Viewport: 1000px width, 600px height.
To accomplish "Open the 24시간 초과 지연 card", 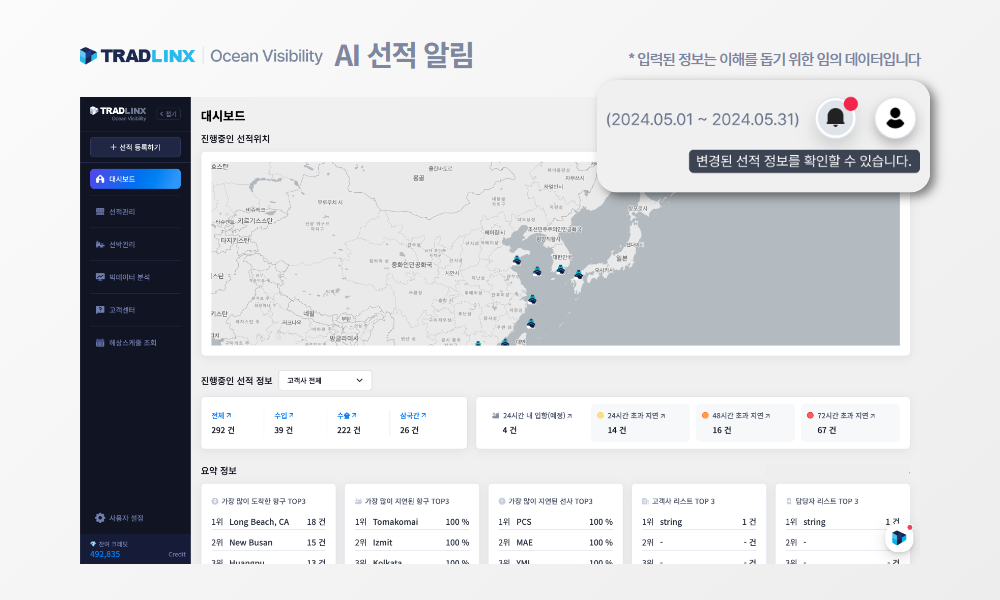I will 640,423.
